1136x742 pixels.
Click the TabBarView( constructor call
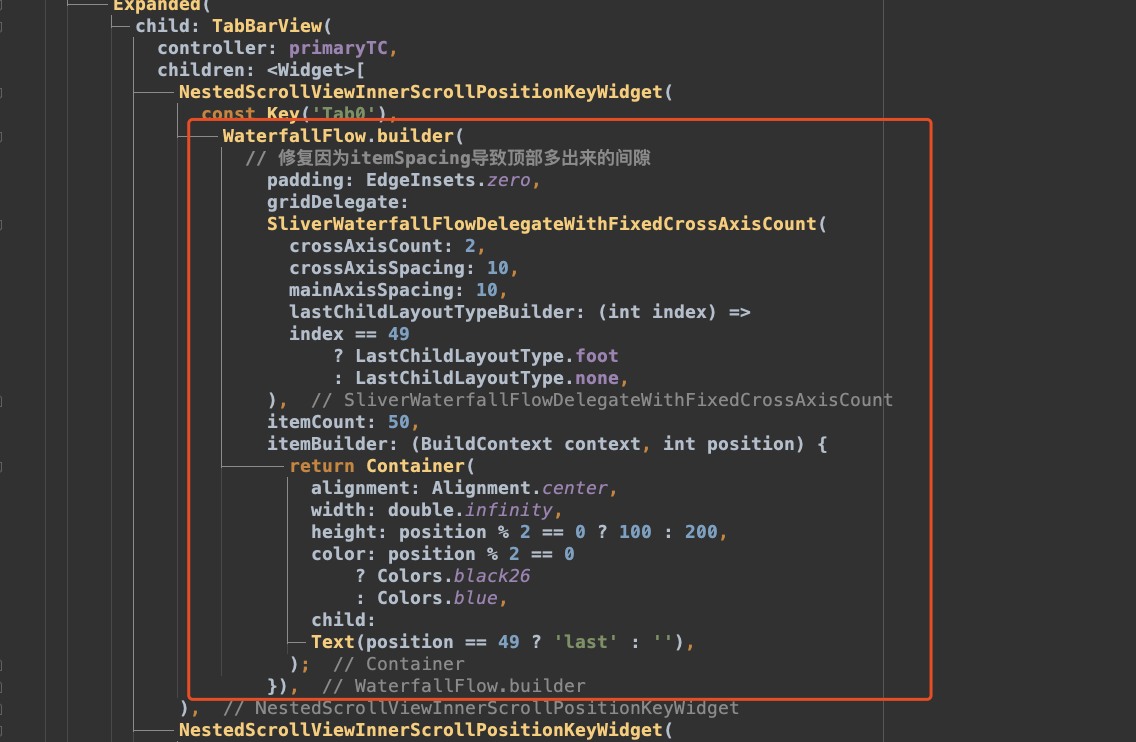coord(272,26)
